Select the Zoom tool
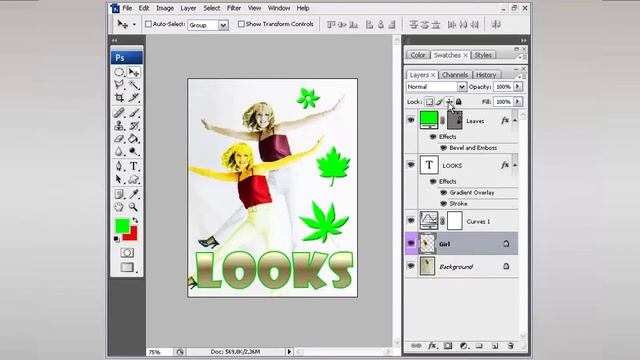The image size is (640, 360). click(x=133, y=207)
